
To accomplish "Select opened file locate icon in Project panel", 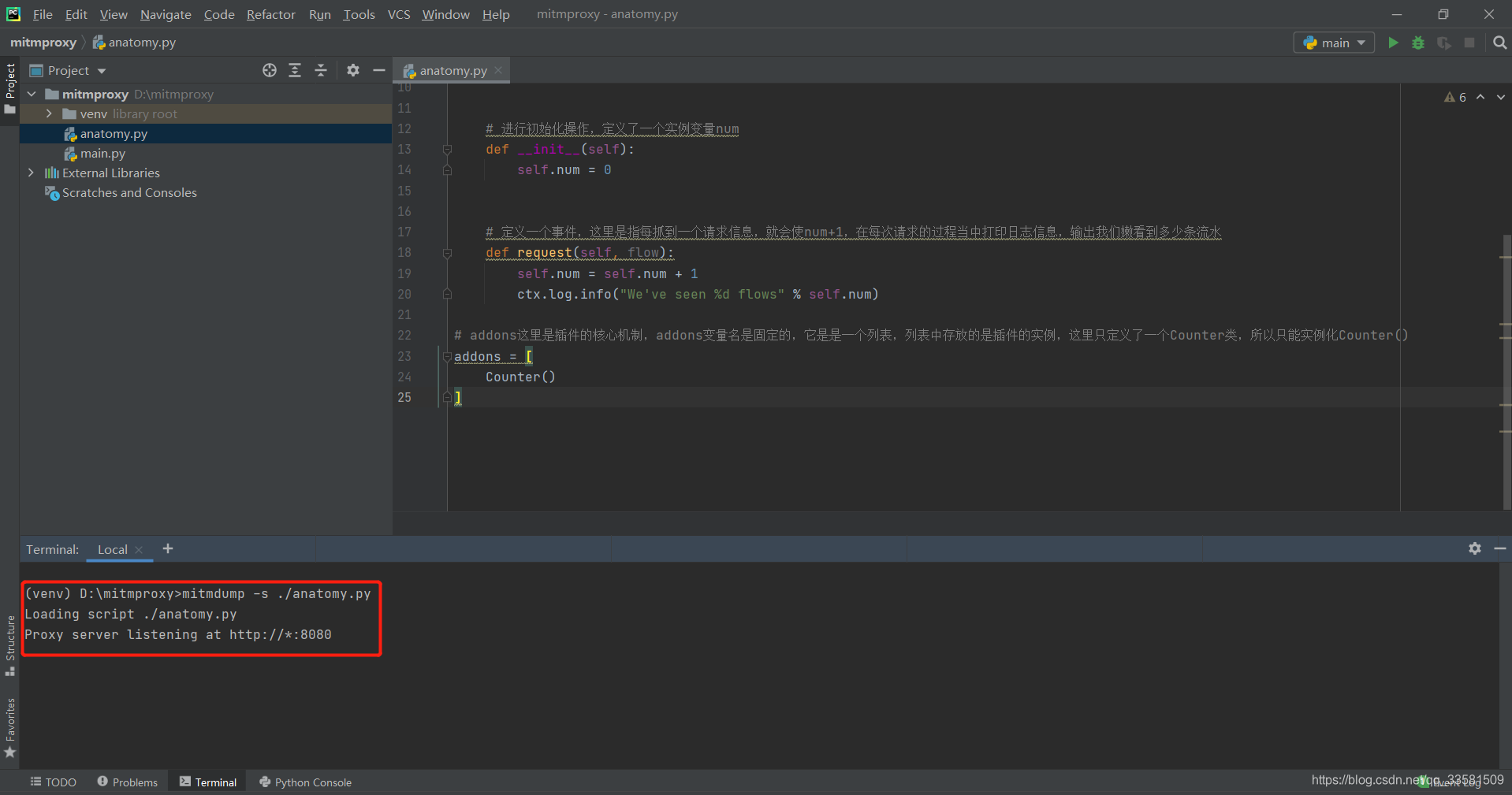I will (x=270, y=70).
